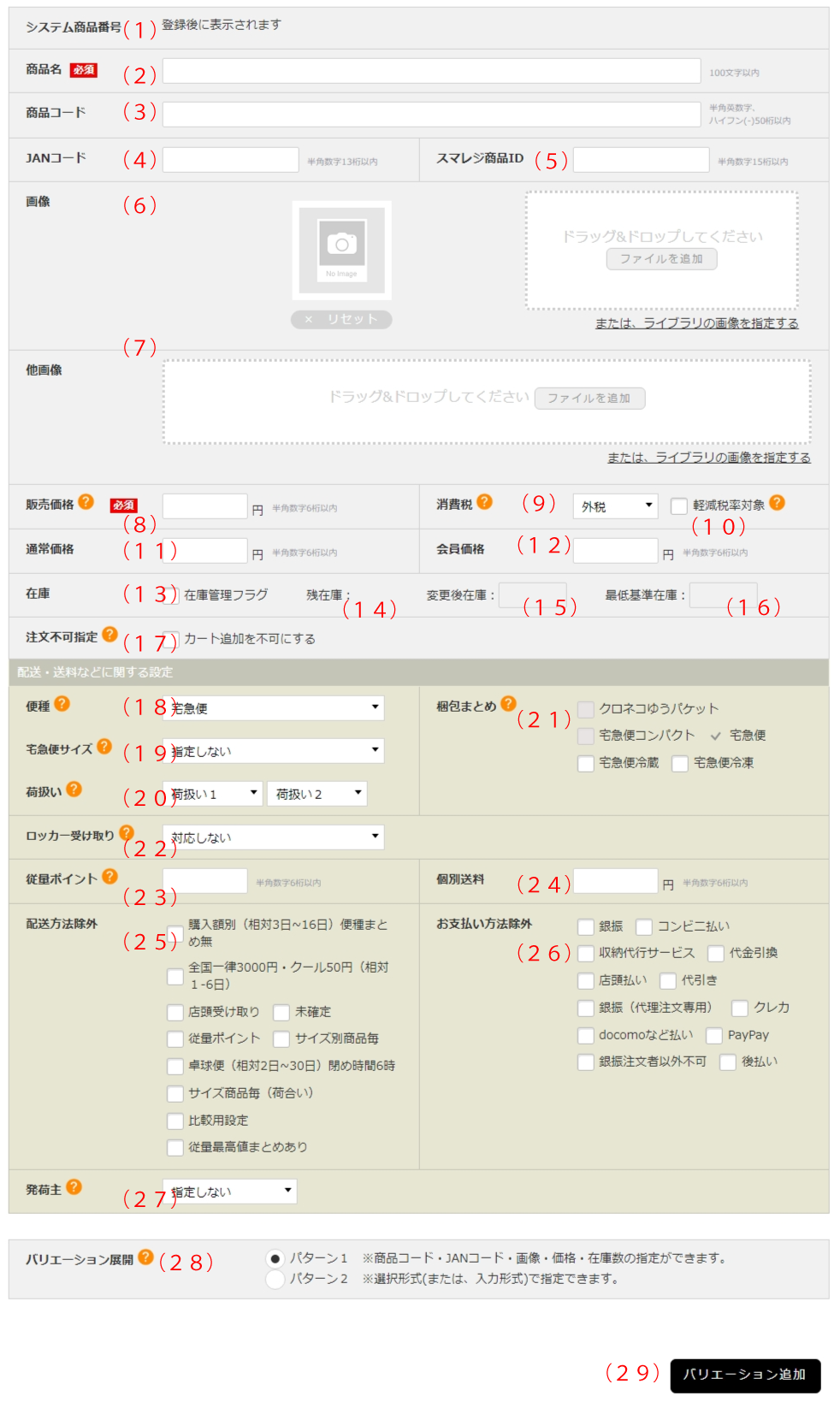Open the 消費税 外税 dropdown
The height and width of the screenshot is (1402, 840).
point(615,506)
